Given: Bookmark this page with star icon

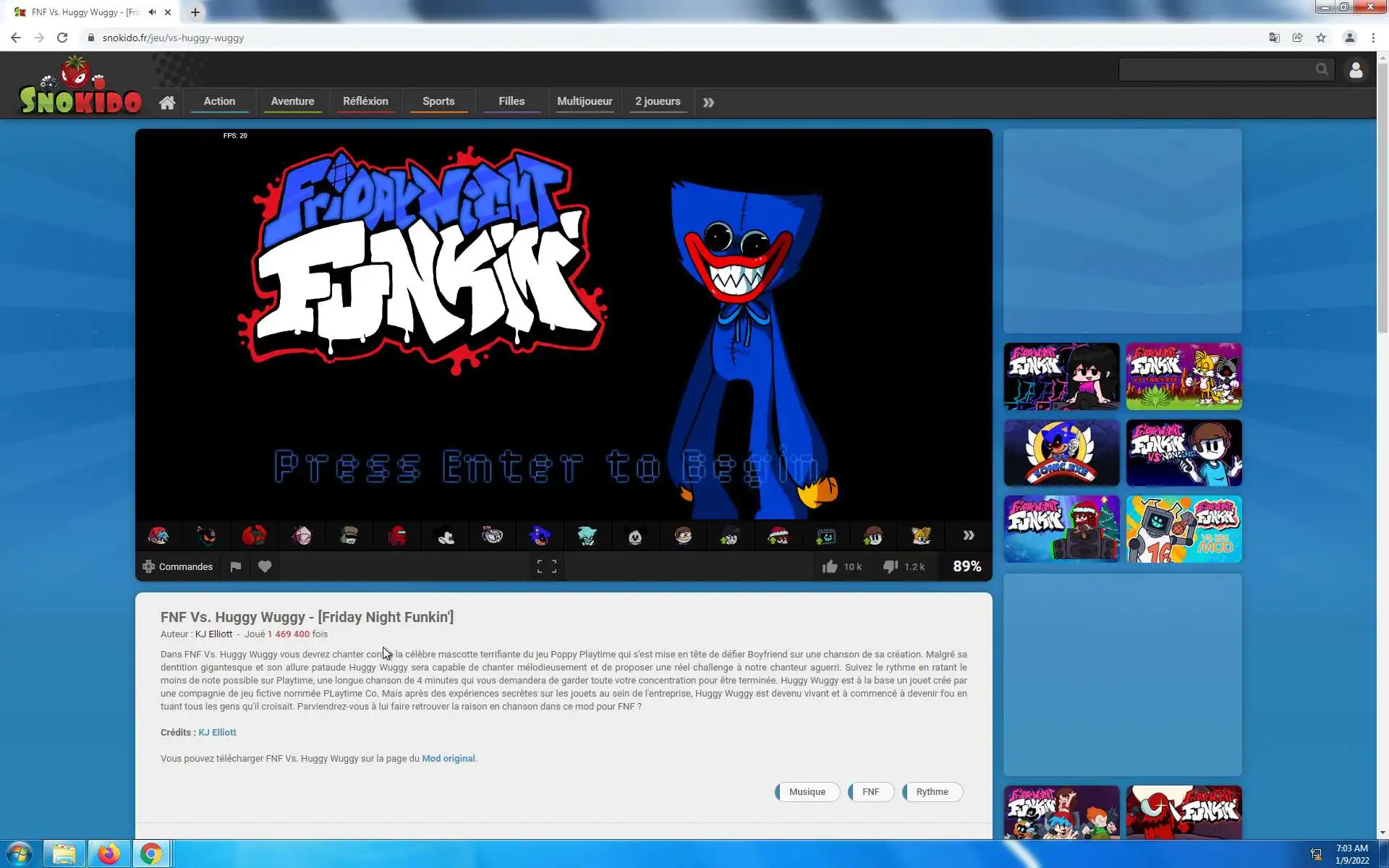Looking at the screenshot, I should pos(1321,38).
